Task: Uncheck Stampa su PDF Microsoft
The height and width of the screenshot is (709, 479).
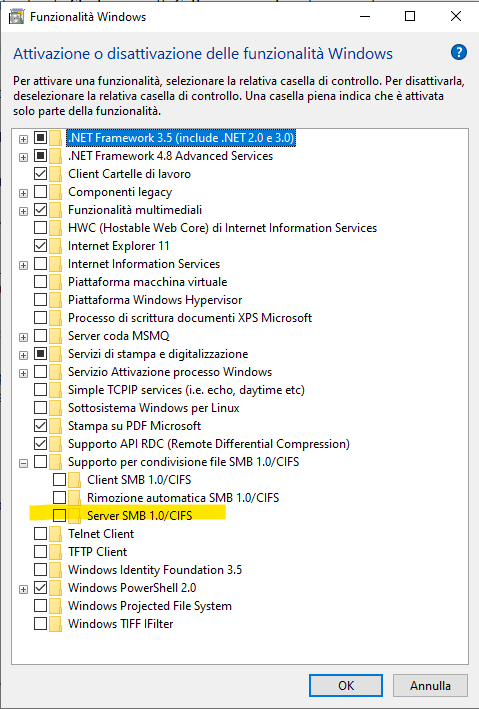Action: (x=41, y=425)
